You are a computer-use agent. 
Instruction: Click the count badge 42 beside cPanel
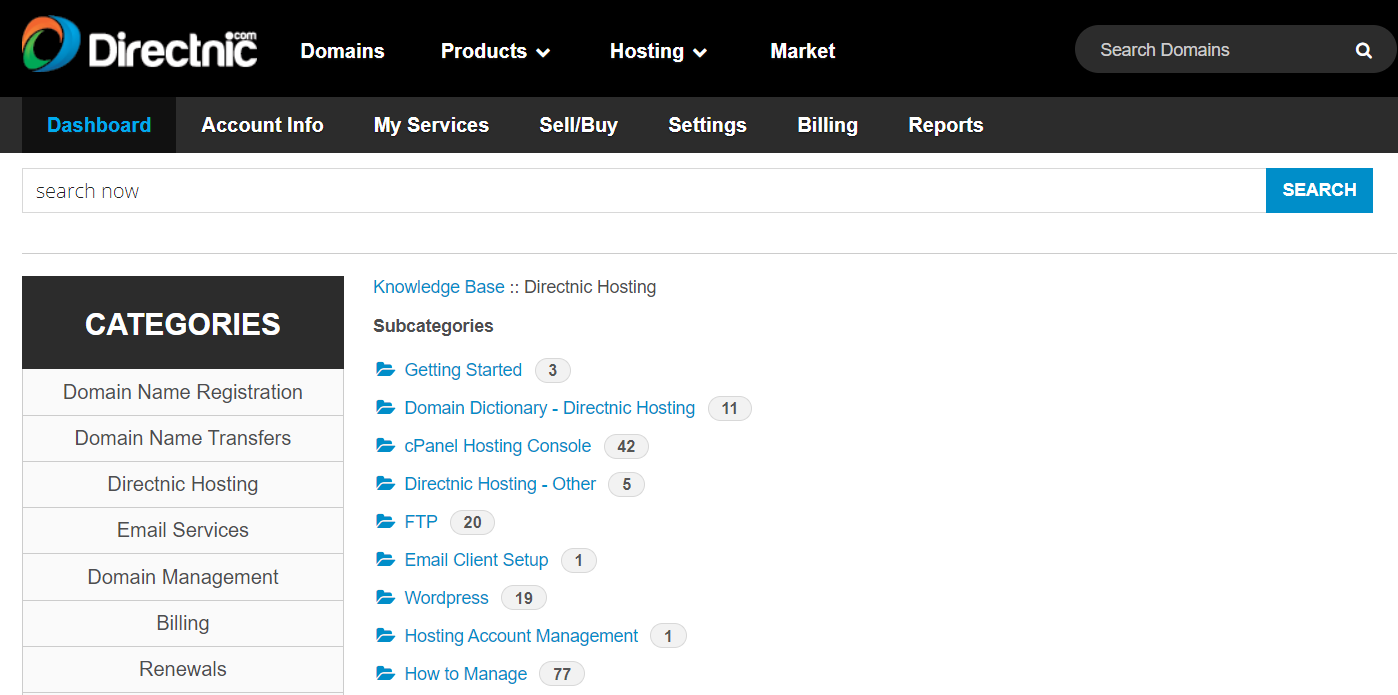pyautogui.click(x=626, y=446)
